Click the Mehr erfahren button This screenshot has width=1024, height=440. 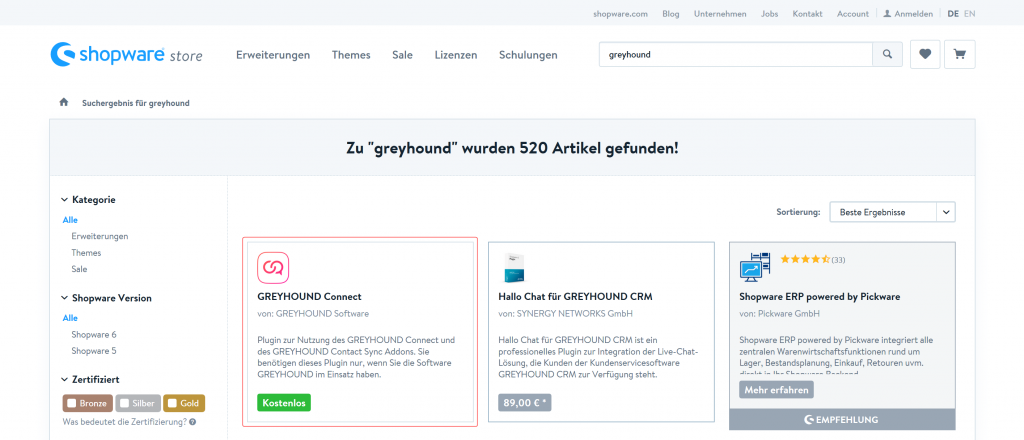[x=776, y=390]
